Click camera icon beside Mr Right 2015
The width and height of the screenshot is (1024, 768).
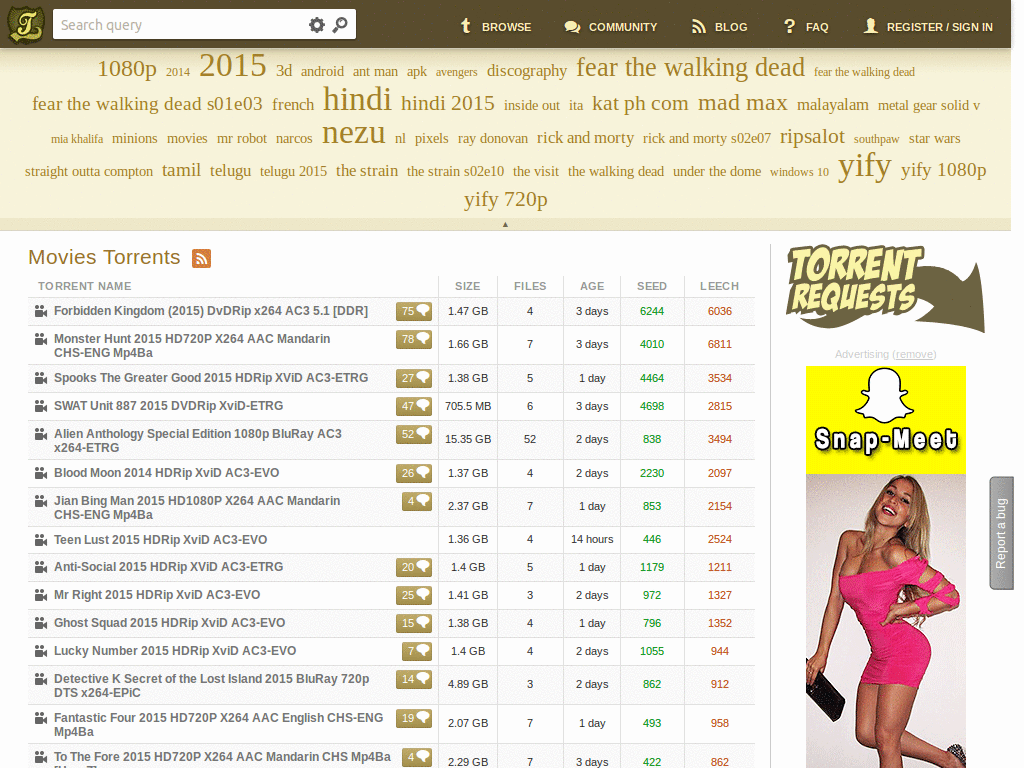tap(41, 595)
